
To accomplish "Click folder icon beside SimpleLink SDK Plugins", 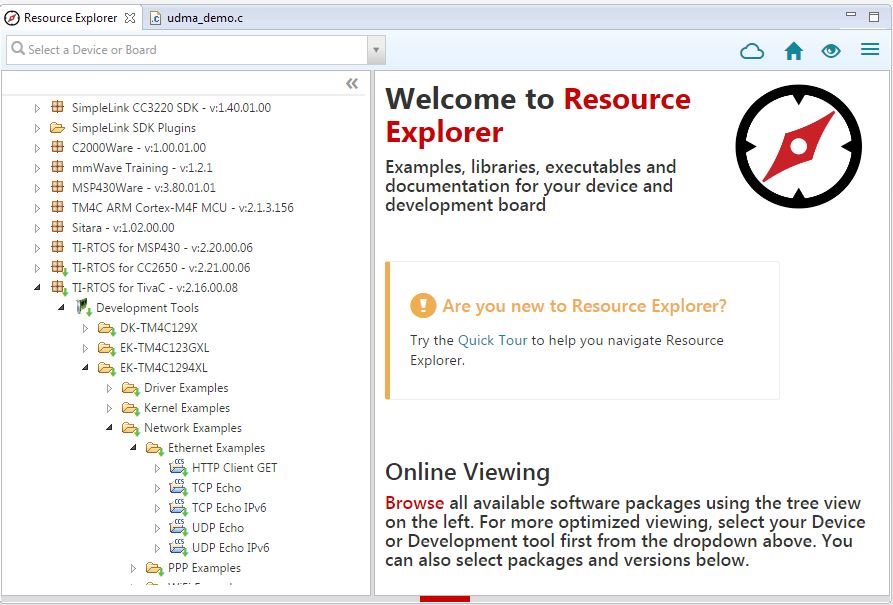I will (x=57, y=127).
